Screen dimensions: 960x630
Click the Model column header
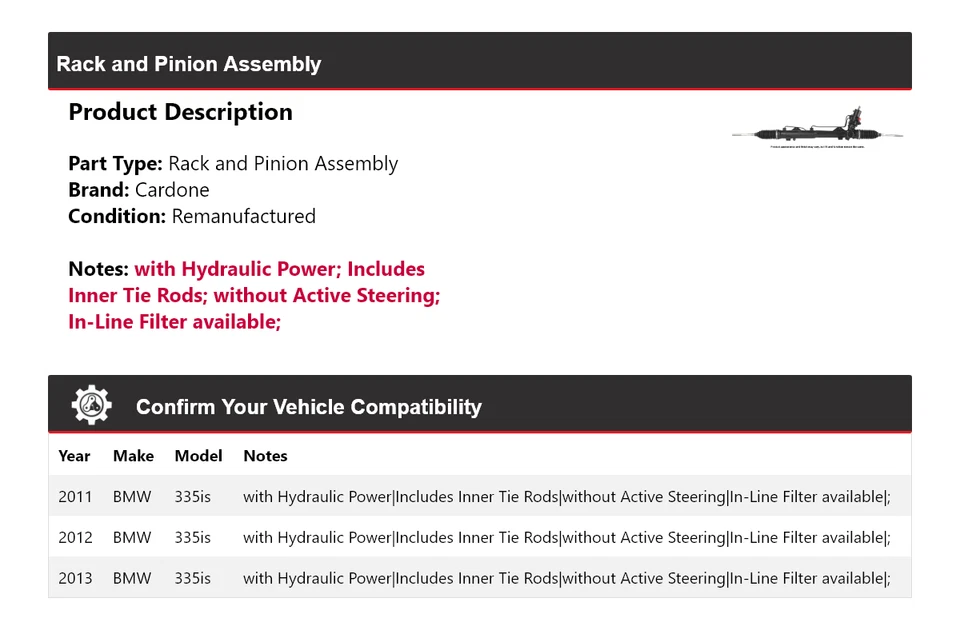[198, 456]
